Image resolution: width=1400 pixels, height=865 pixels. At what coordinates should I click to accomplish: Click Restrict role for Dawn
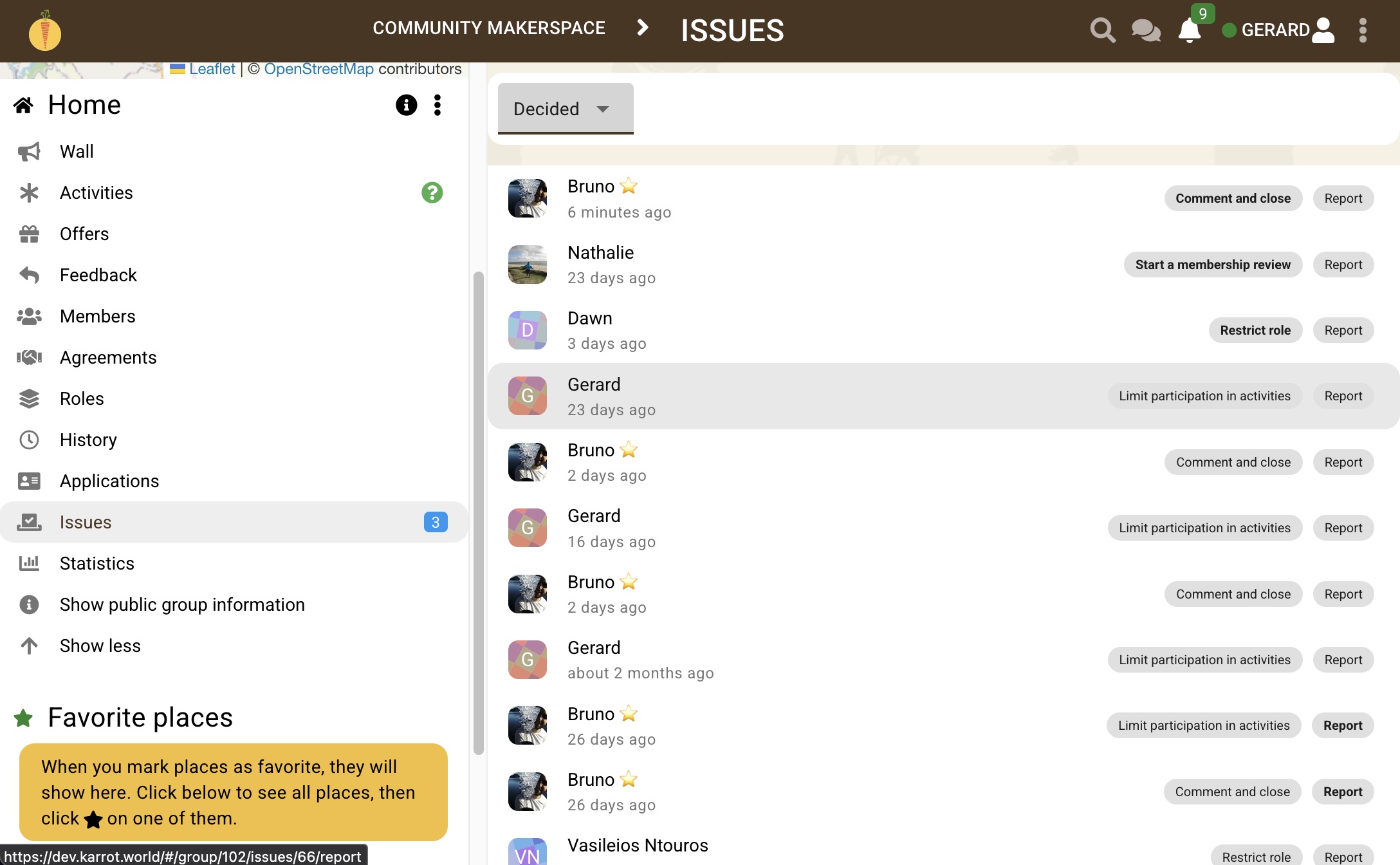coord(1255,330)
